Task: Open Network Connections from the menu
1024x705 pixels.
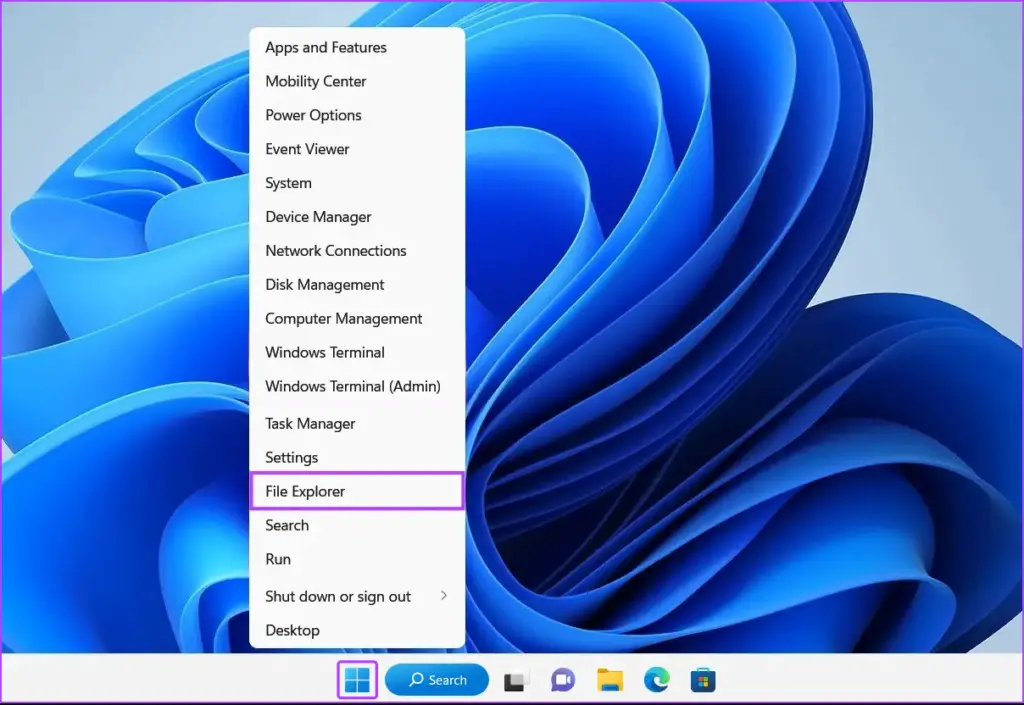Action: coord(335,251)
